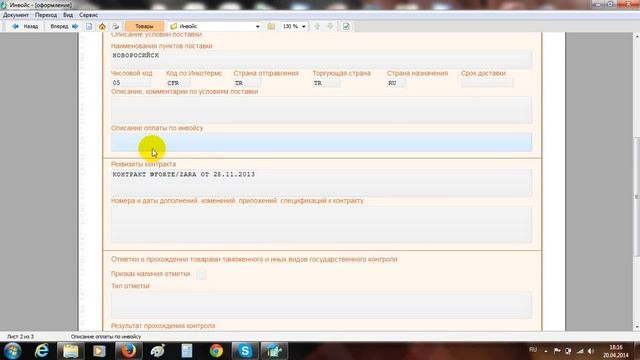Click the Страна отправления field TR
640x360 pixels.
[x=247, y=83]
